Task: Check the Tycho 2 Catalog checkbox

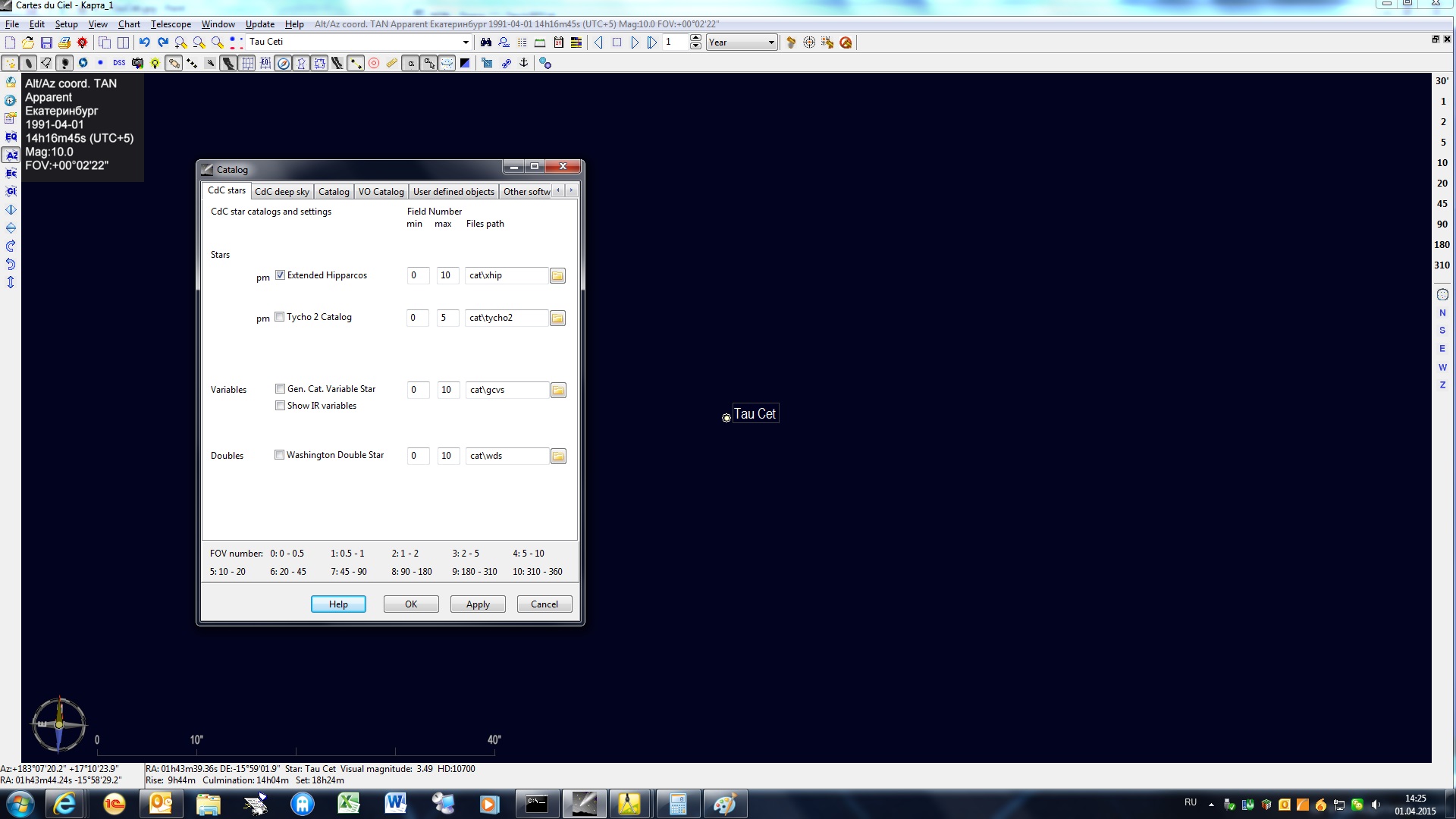Action: [280, 317]
